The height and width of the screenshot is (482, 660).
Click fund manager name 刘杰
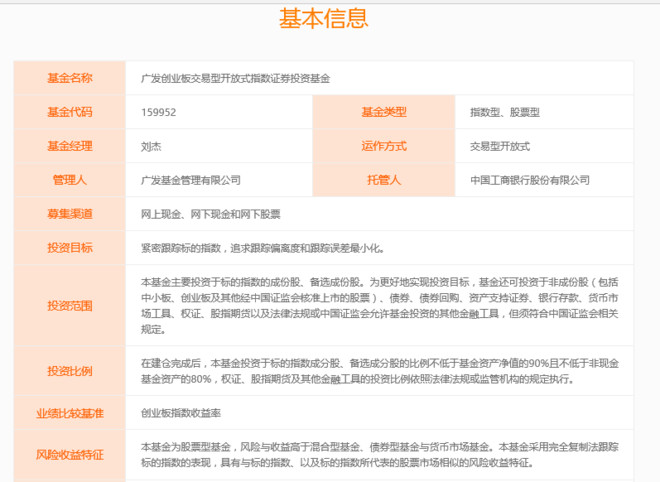point(151,146)
